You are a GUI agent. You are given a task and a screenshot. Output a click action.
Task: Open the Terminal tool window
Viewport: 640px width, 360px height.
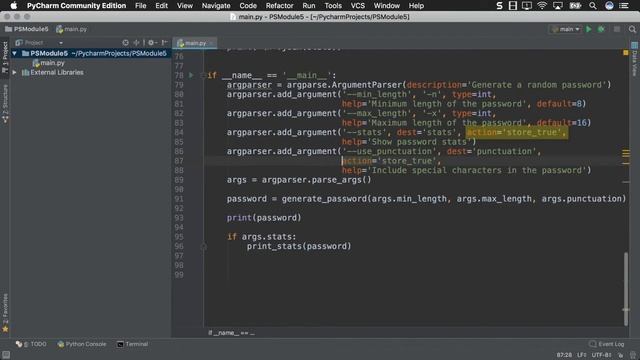132,344
